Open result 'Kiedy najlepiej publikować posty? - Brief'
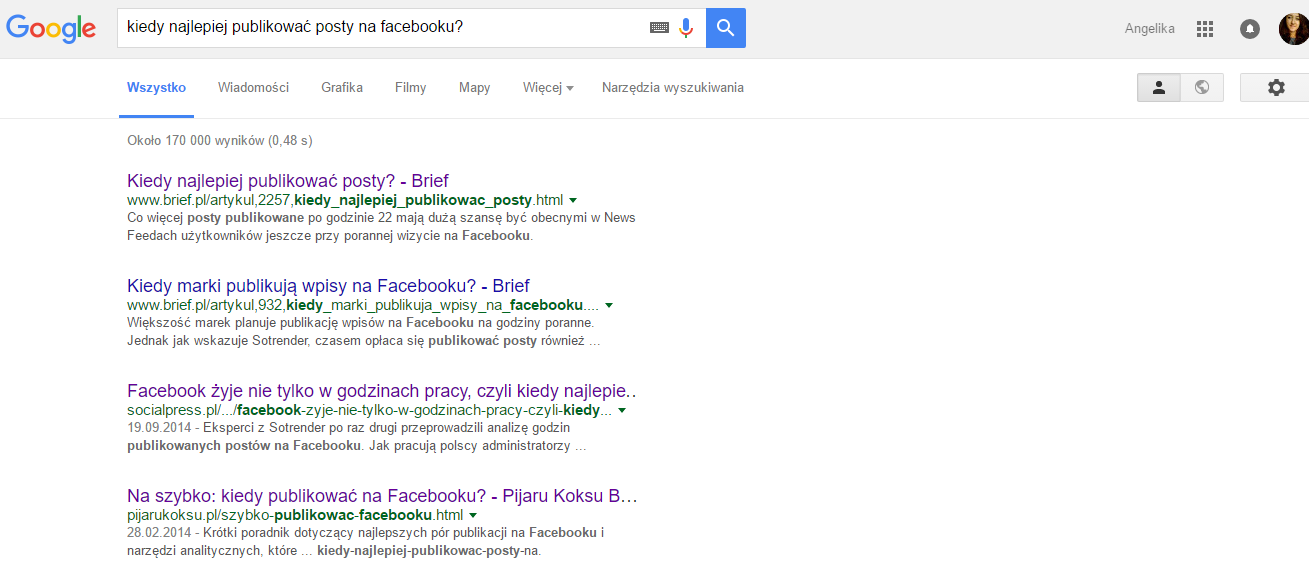The image size is (1309, 571). click(x=288, y=181)
